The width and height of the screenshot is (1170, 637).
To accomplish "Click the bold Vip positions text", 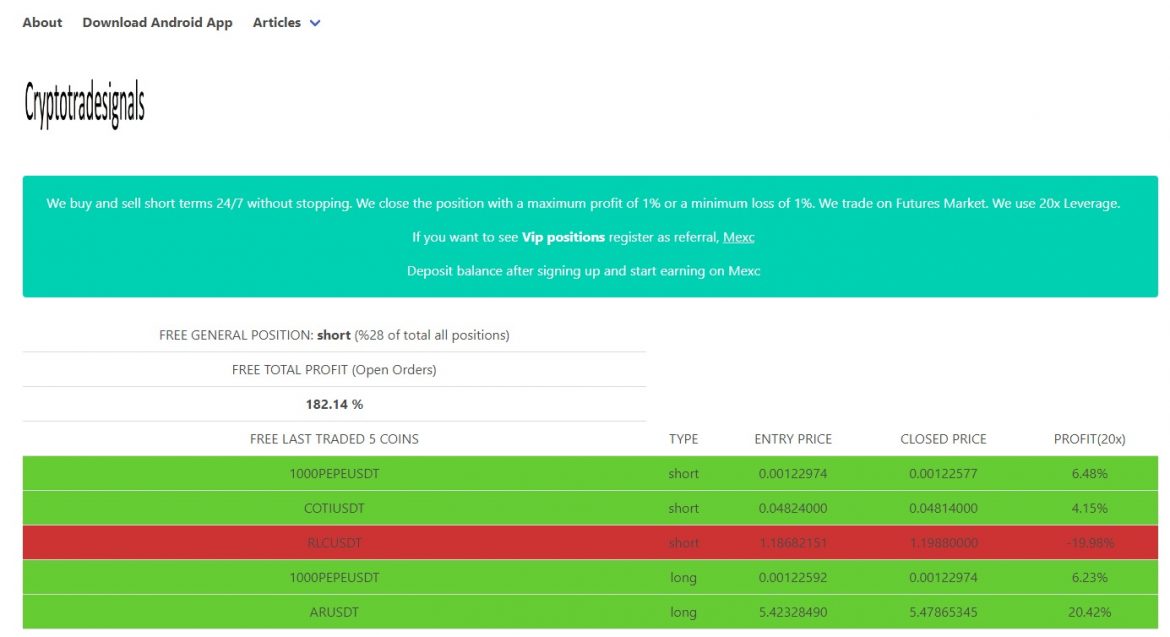I will point(563,237).
